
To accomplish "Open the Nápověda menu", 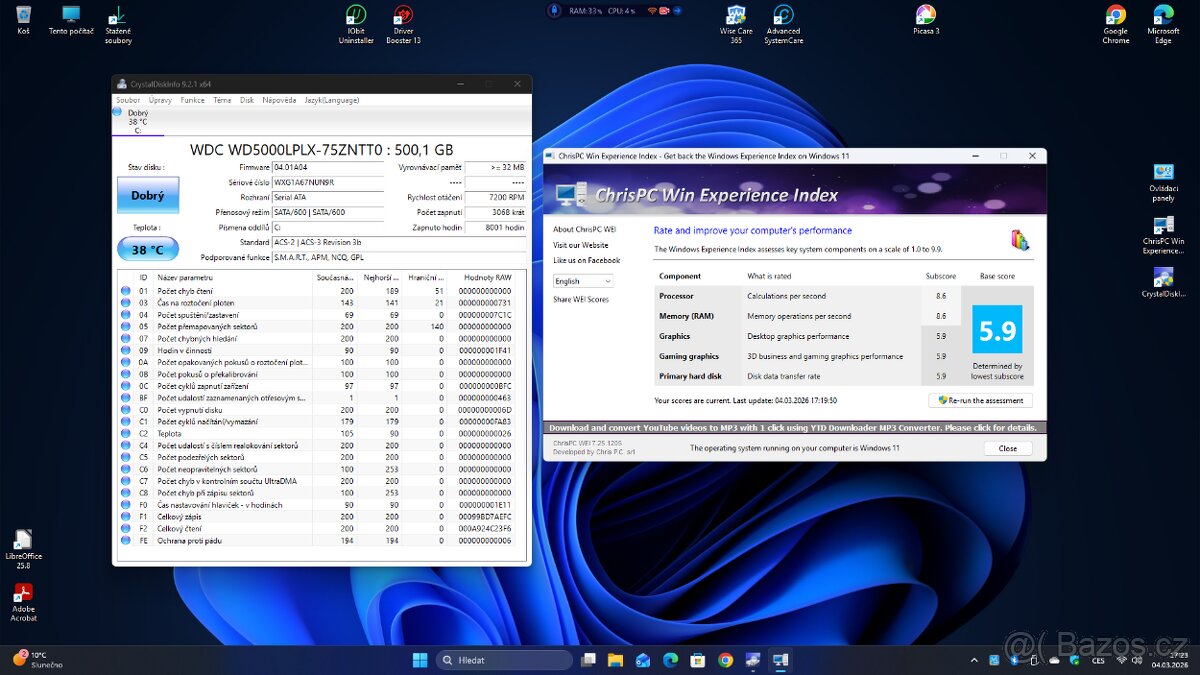I will 280,99.
